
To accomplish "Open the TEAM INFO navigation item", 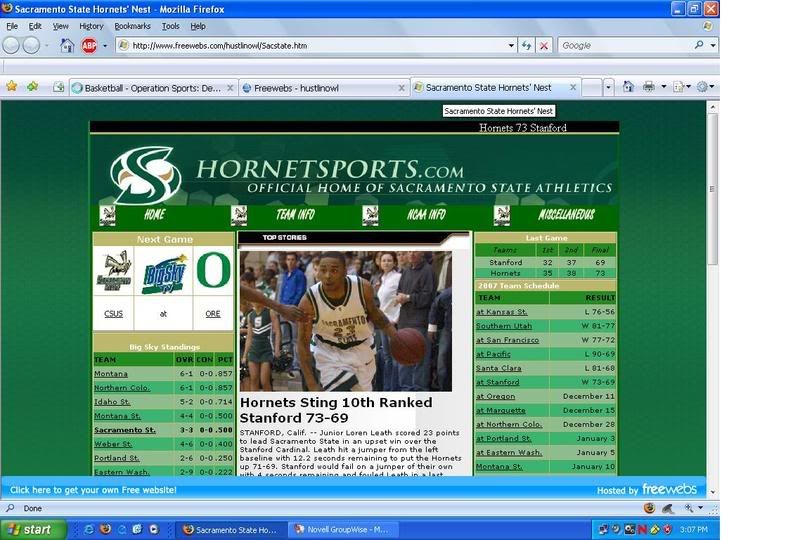I will point(295,215).
